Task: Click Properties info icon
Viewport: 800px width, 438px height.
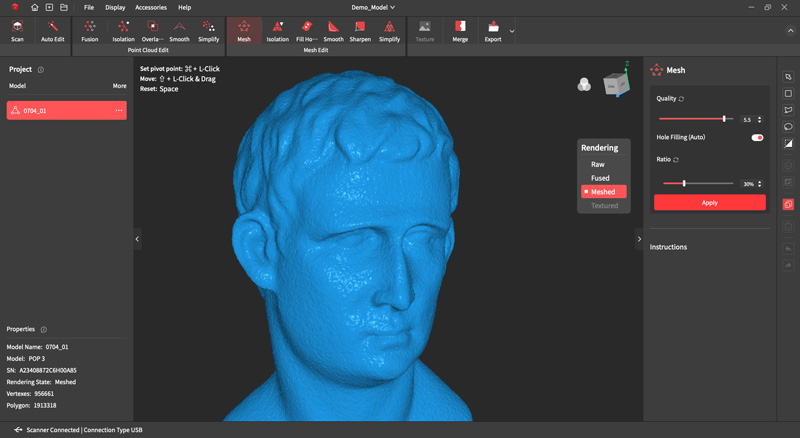Action: click(x=44, y=330)
